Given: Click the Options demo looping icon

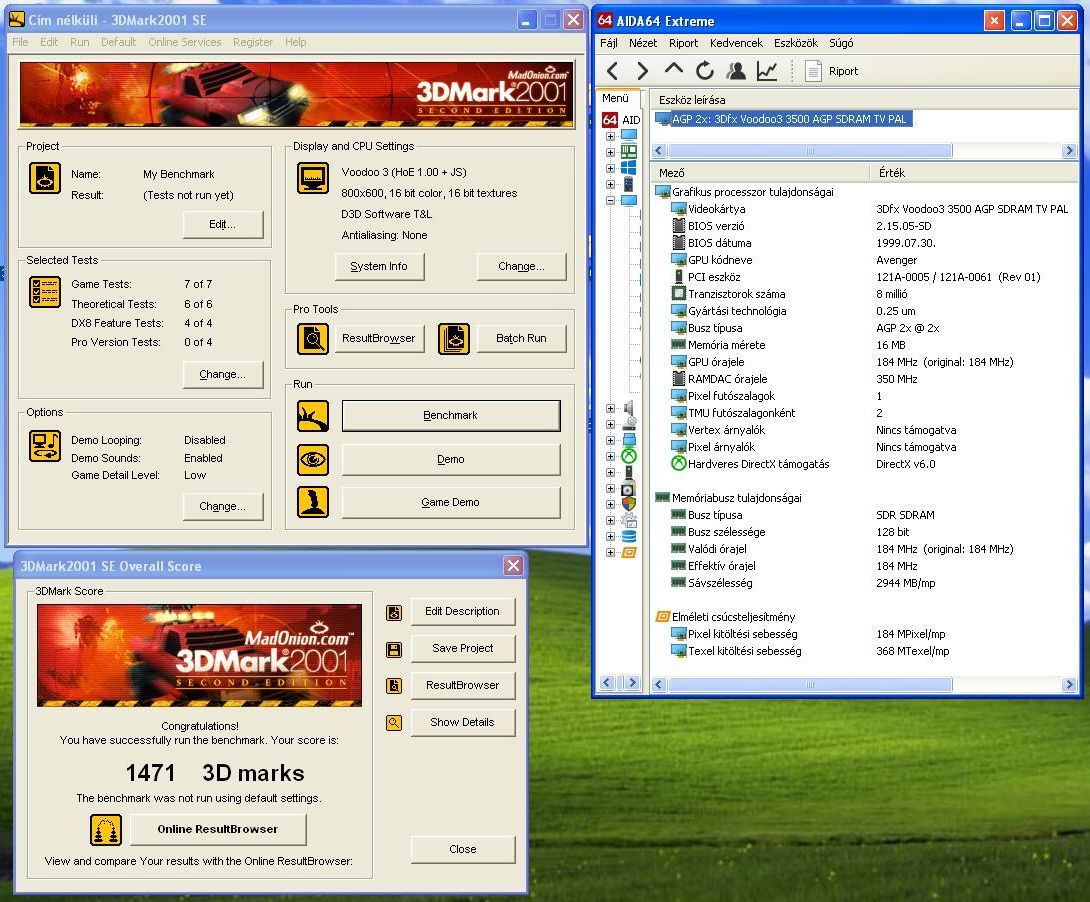Looking at the screenshot, I should pyautogui.click(x=45, y=446).
